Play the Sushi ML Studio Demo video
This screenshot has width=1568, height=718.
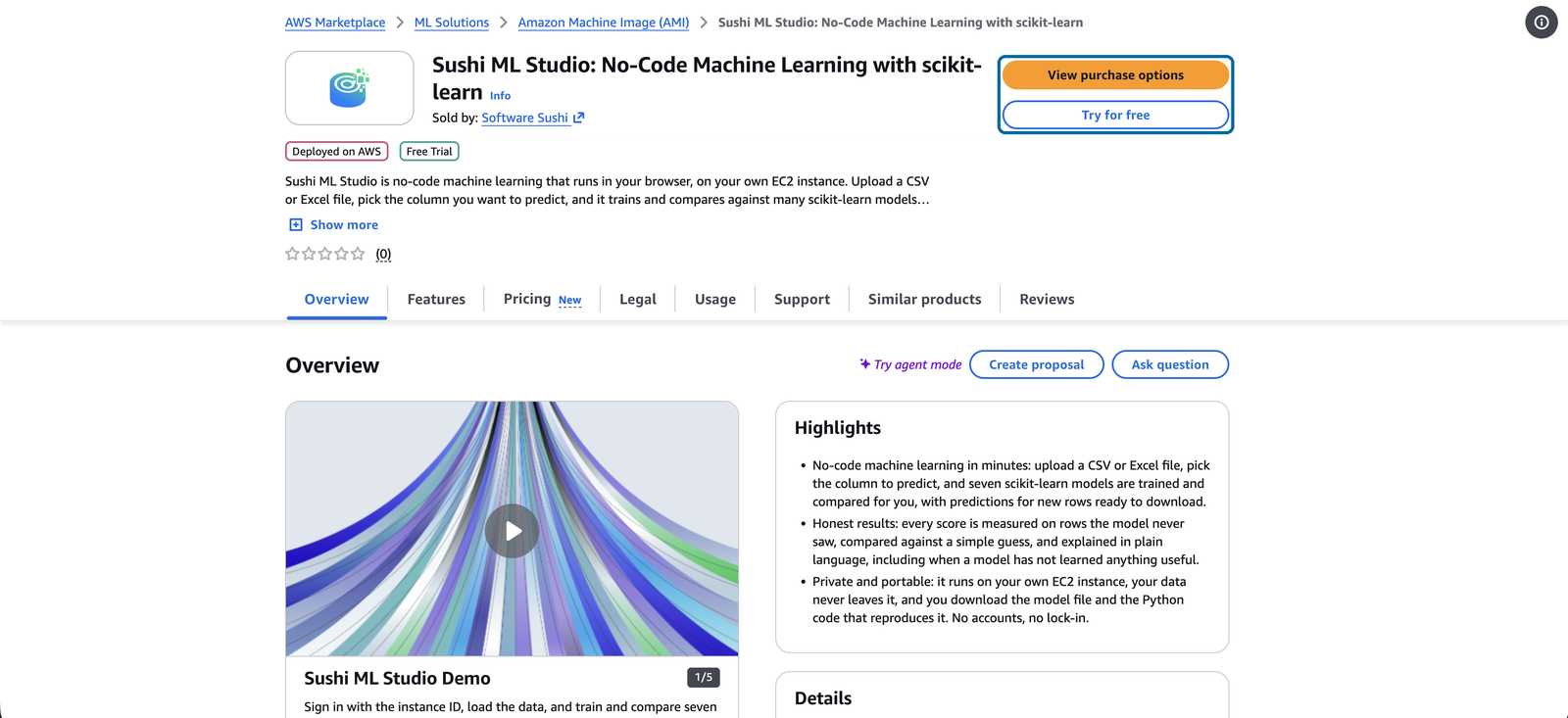[512, 531]
